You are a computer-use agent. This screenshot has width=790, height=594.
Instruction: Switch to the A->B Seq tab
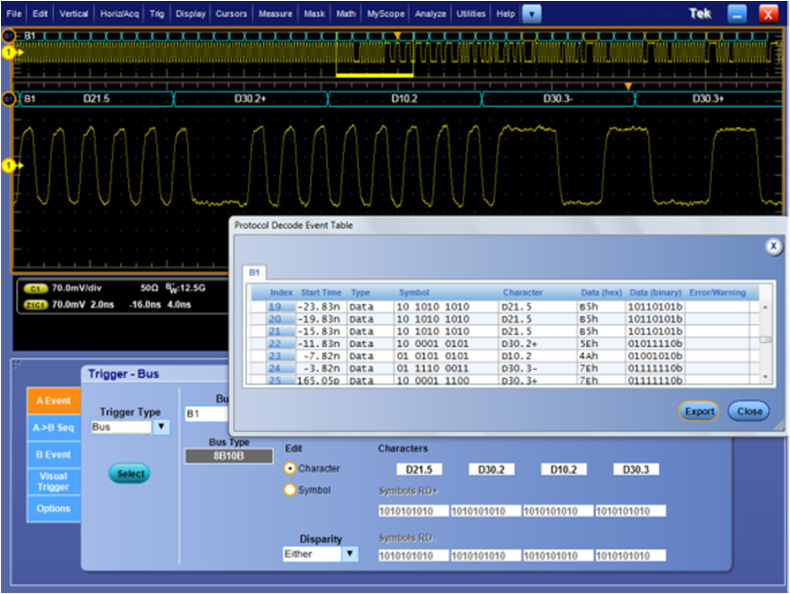(53, 427)
